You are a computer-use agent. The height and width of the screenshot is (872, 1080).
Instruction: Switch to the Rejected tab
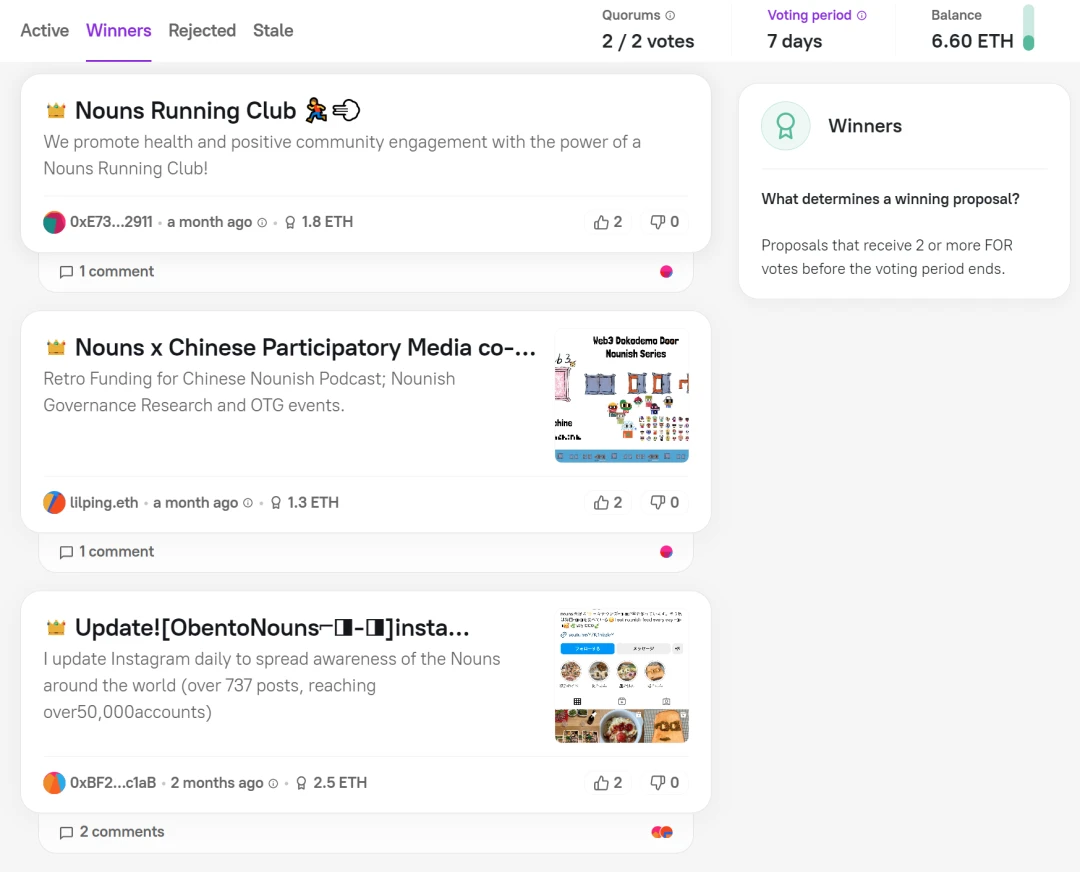click(x=202, y=30)
